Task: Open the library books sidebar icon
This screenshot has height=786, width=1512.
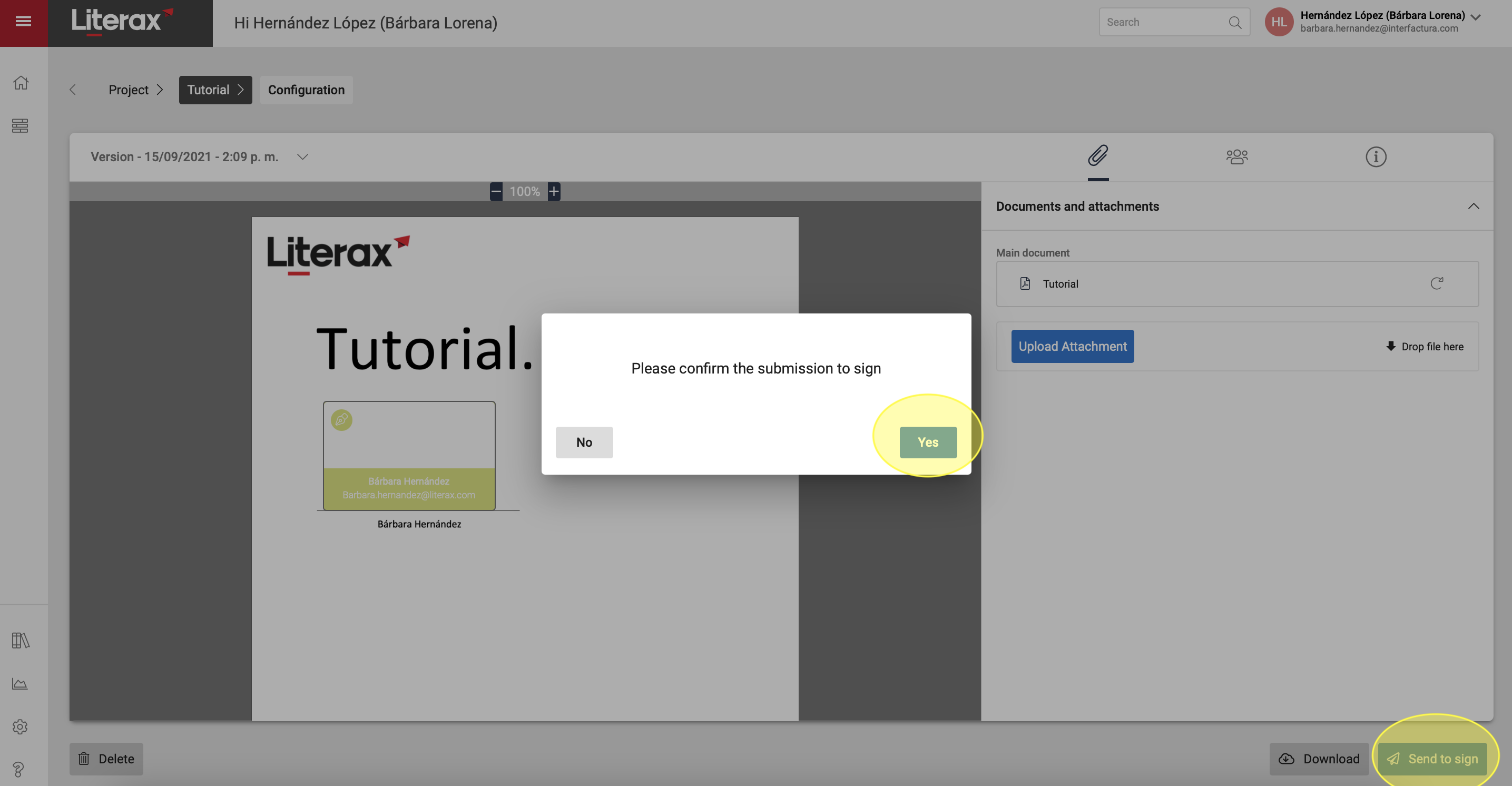Action: pyautogui.click(x=21, y=640)
